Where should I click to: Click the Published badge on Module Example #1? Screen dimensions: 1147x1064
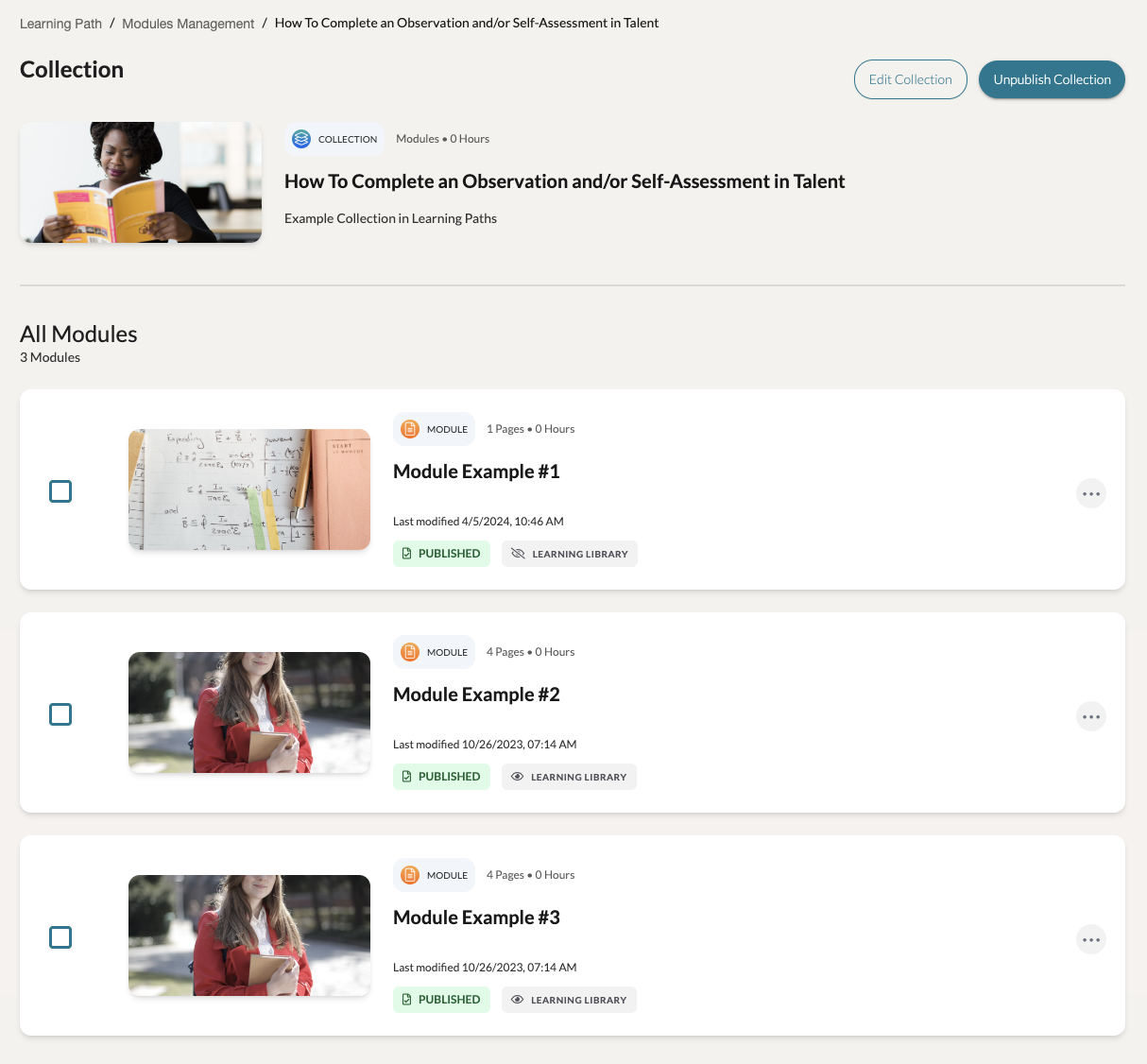click(441, 554)
